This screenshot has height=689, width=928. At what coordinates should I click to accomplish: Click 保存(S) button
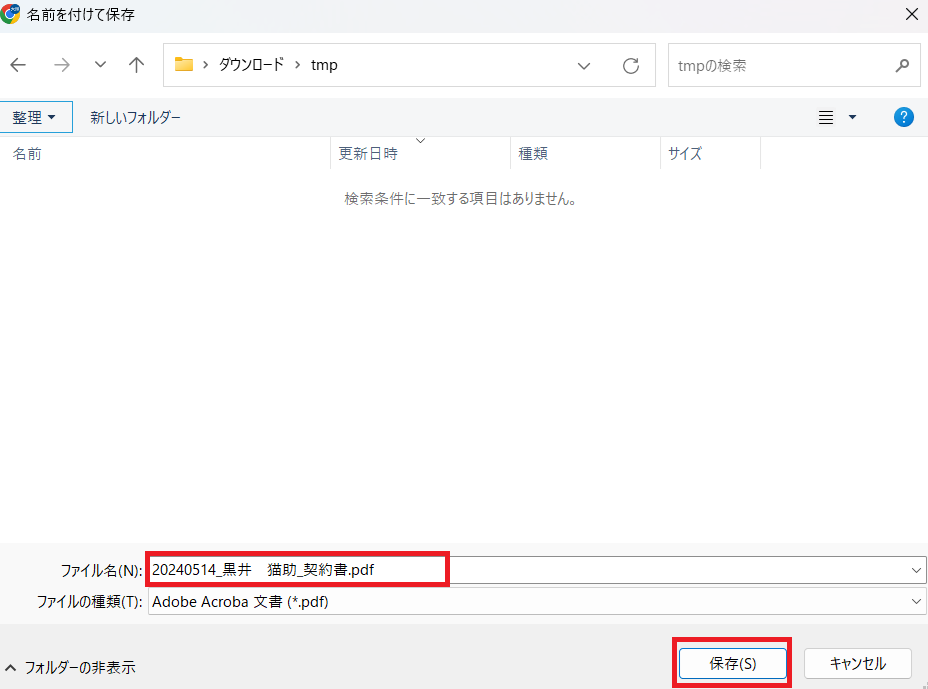pos(732,663)
